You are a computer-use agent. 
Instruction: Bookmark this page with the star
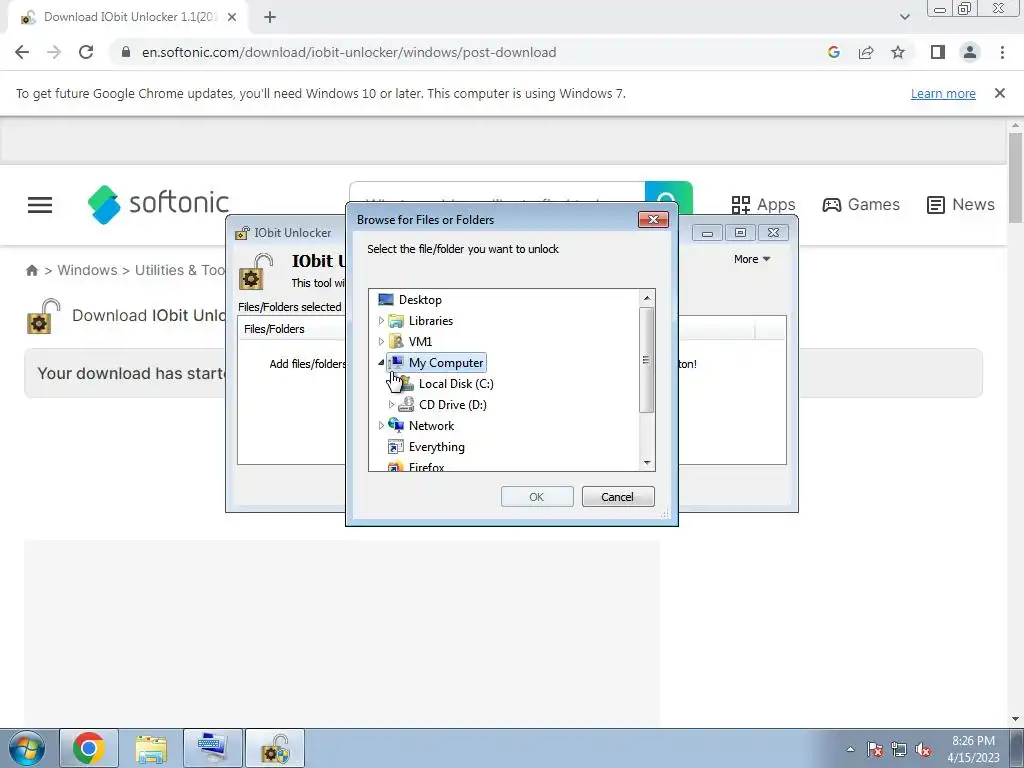(x=898, y=52)
